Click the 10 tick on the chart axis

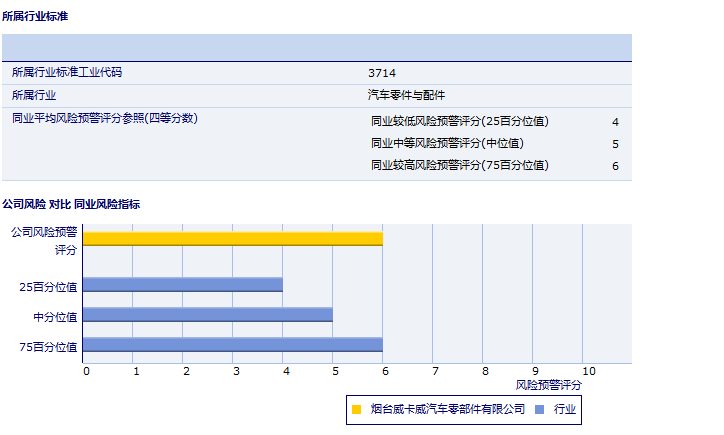pos(588,372)
